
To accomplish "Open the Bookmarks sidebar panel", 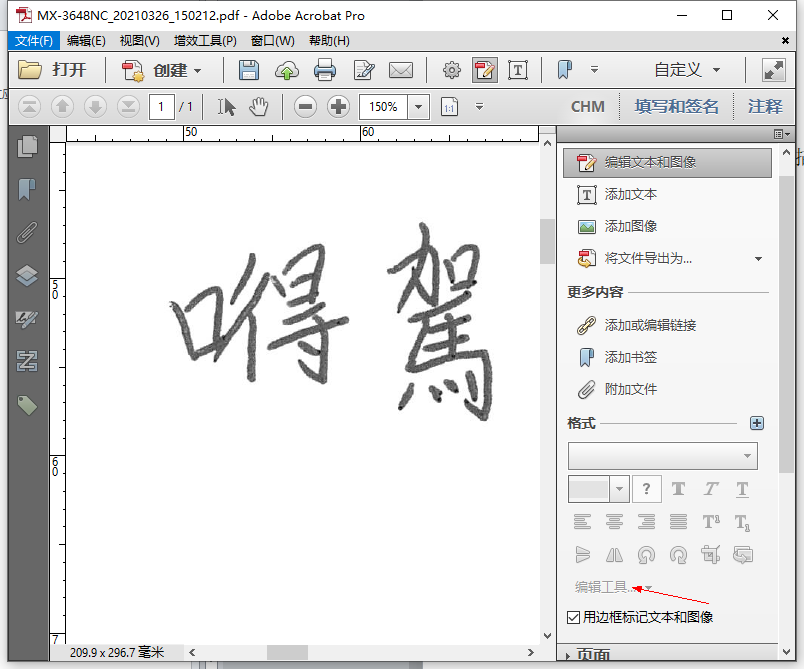I will [27, 189].
